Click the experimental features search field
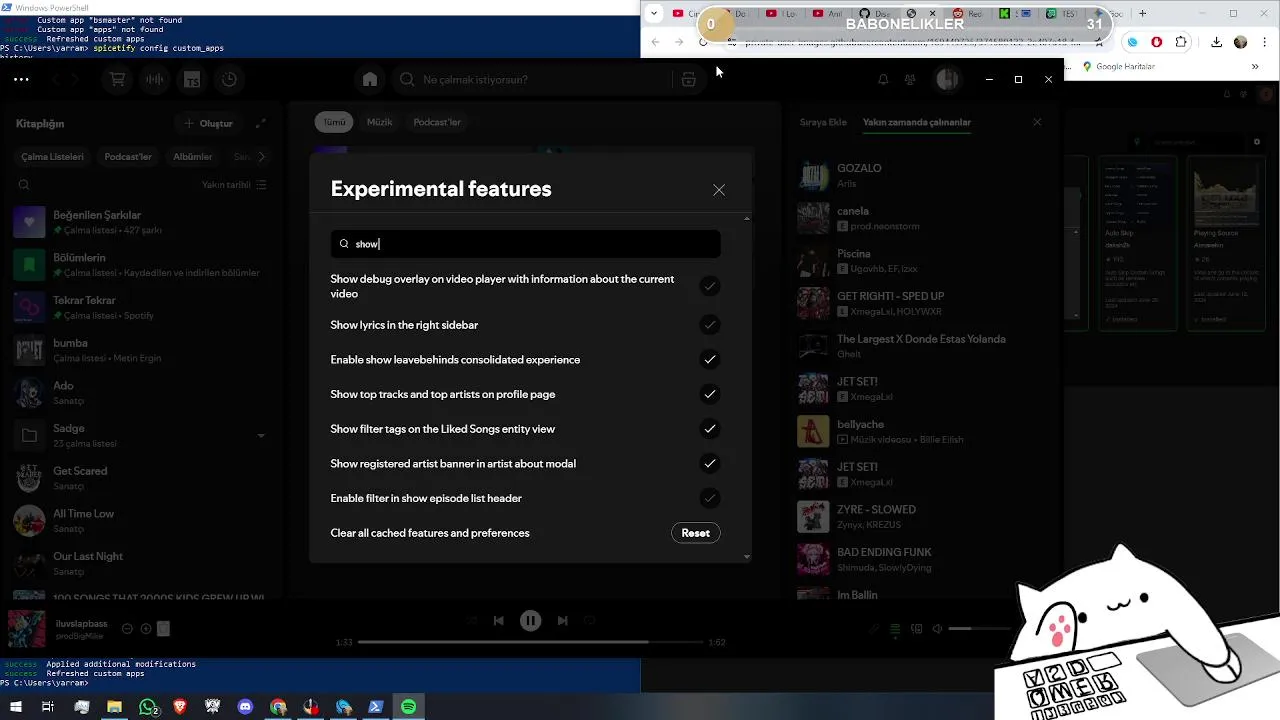 [x=525, y=244]
